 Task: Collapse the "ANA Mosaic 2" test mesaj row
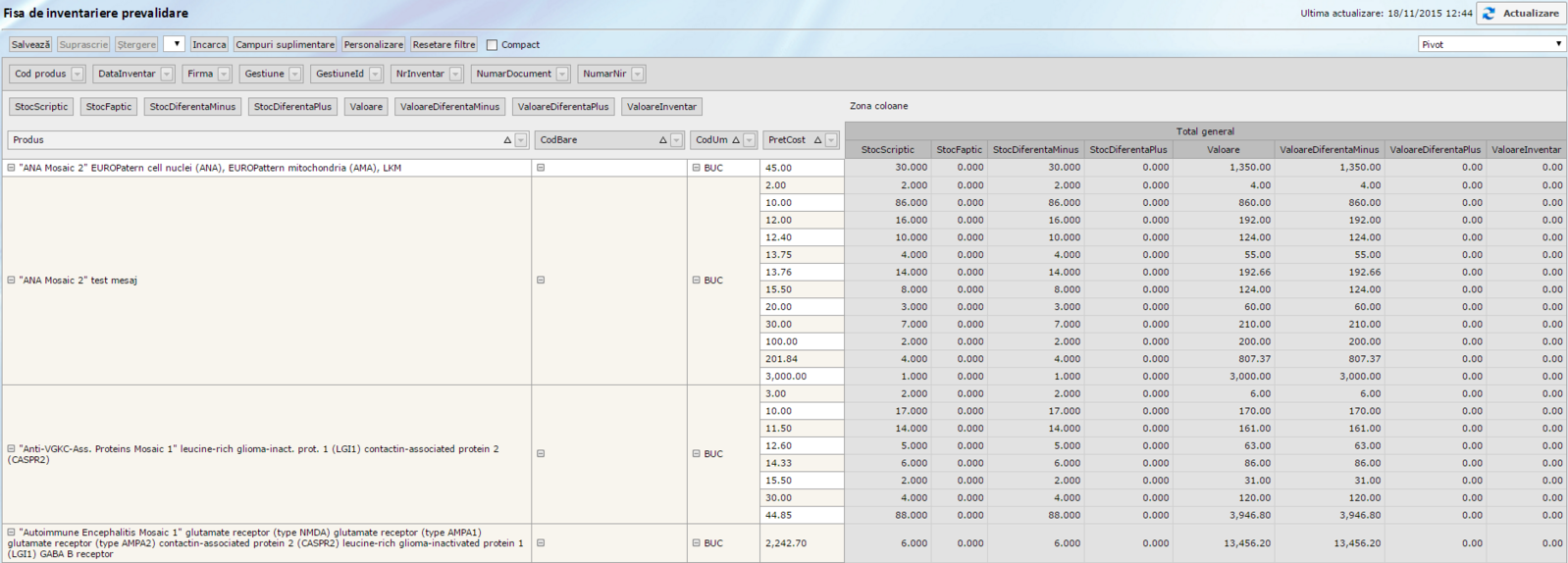click(12, 281)
